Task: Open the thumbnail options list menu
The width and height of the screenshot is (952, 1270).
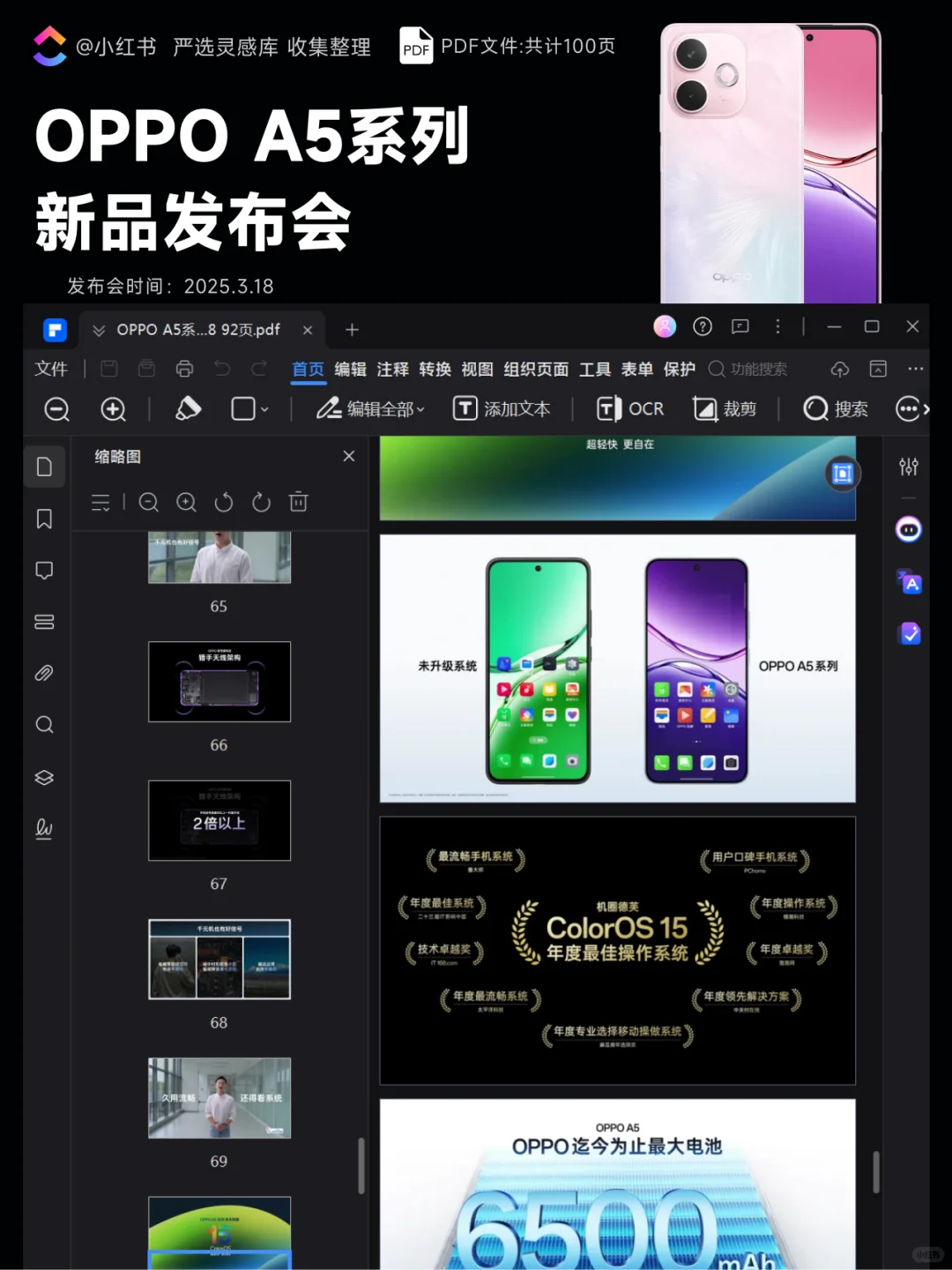Action: [x=101, y=503]
